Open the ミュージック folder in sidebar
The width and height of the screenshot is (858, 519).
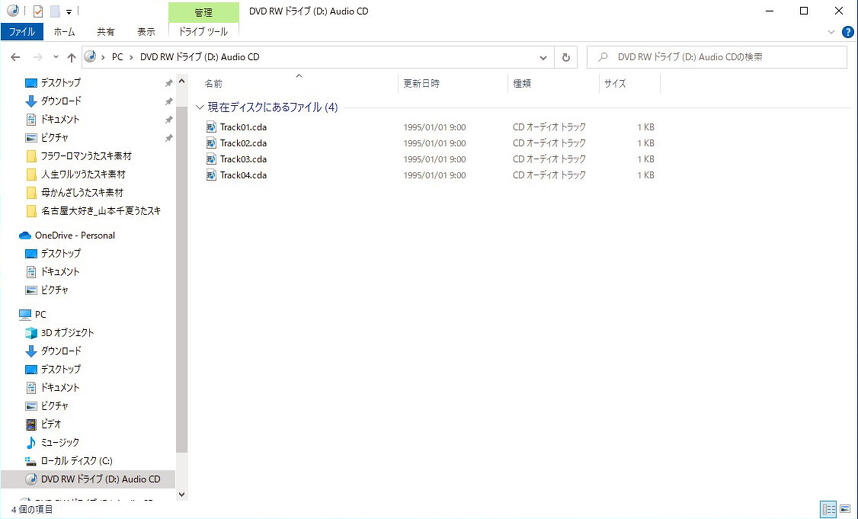tap(59, 442)
